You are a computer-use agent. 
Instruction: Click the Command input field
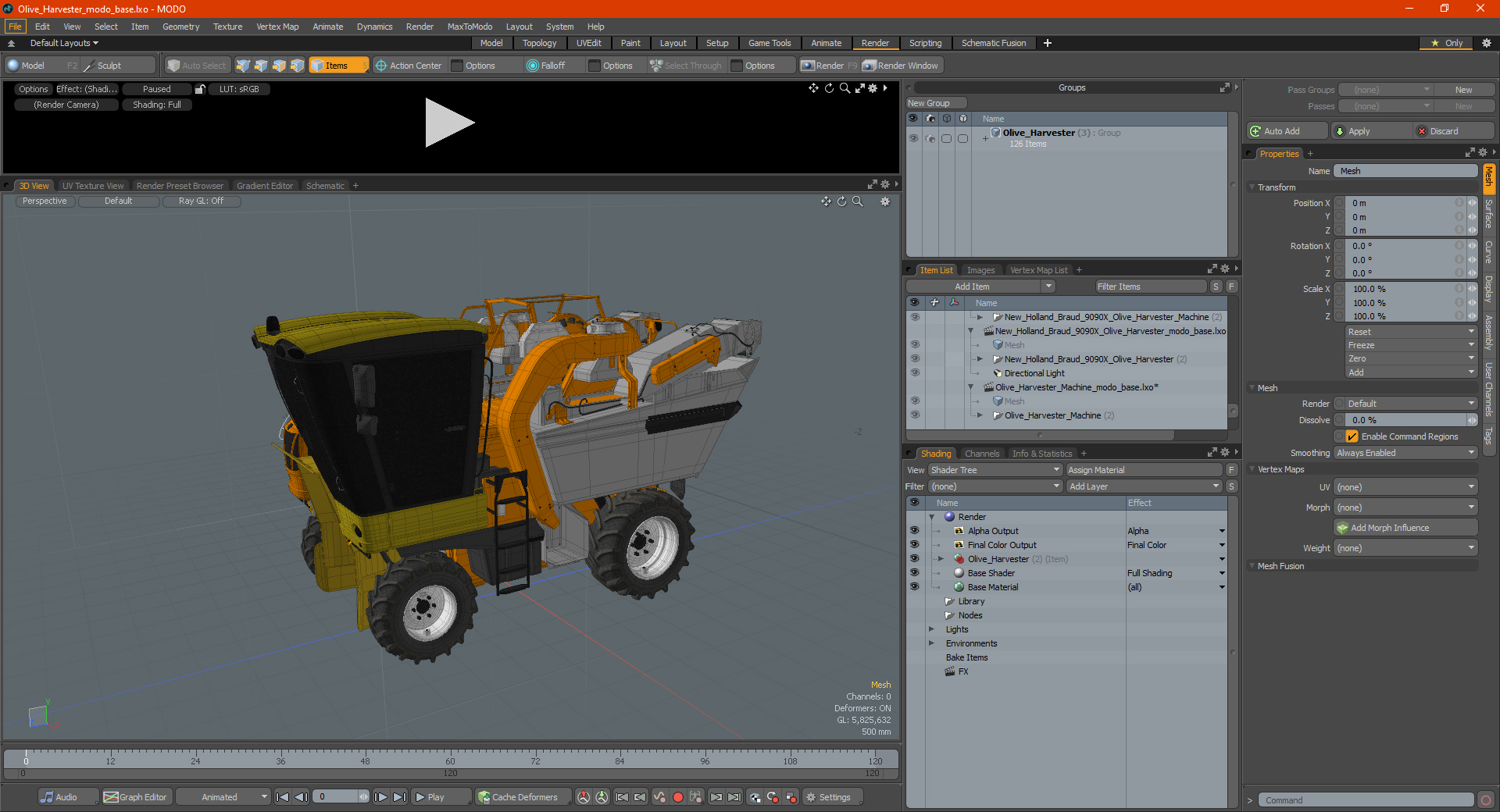pyautogui.click(x=1366, y=800)
